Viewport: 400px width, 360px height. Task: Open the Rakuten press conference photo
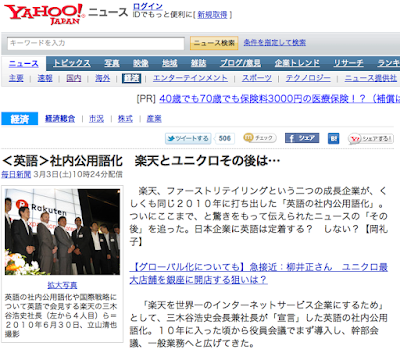pos(62,232)
